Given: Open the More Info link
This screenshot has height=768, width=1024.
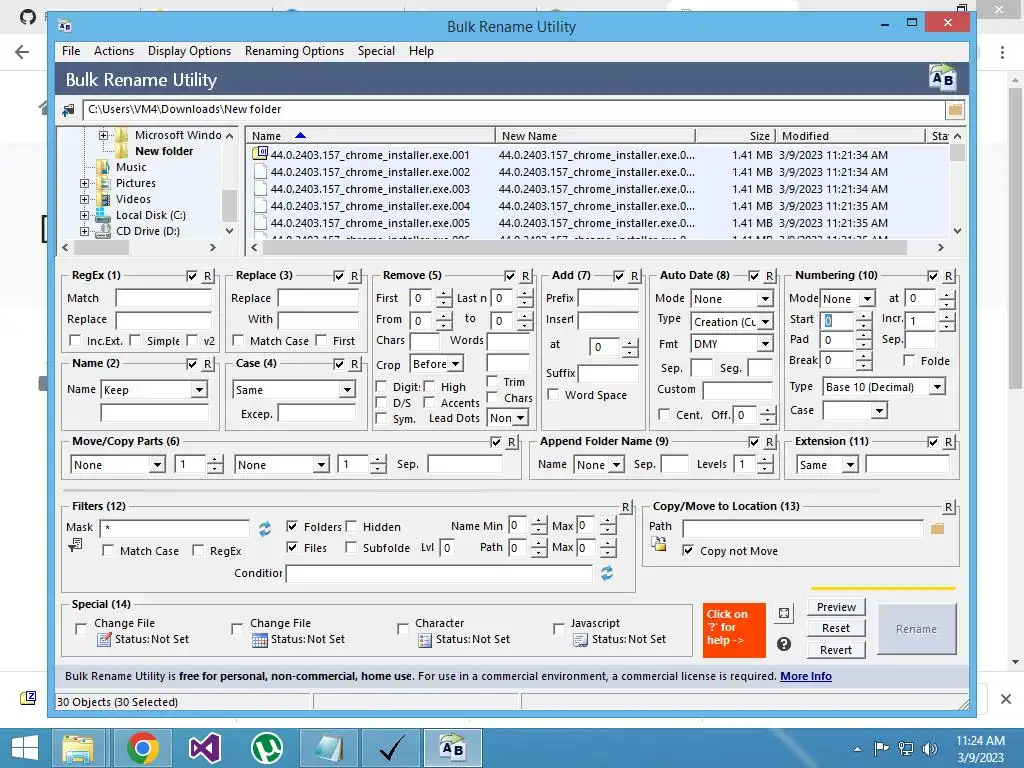Looking at the screenshot, I should pos(806,676).
